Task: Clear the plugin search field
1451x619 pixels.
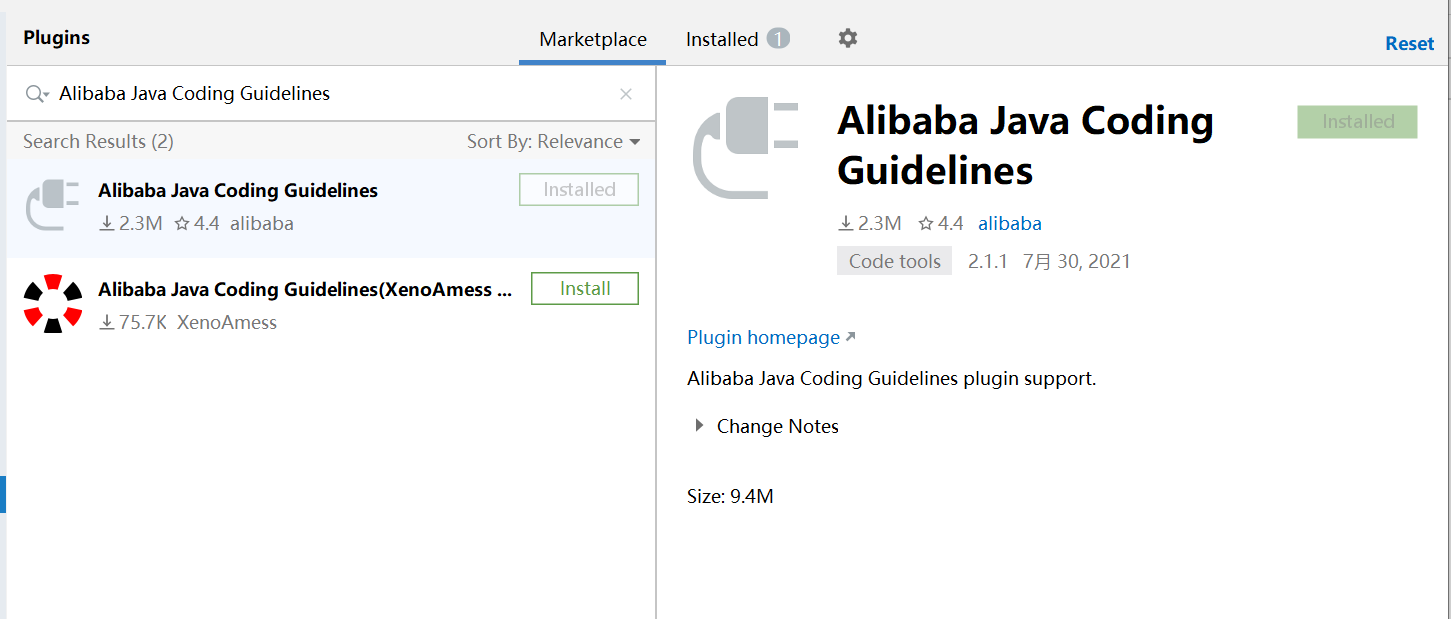Action: point(626,94)
